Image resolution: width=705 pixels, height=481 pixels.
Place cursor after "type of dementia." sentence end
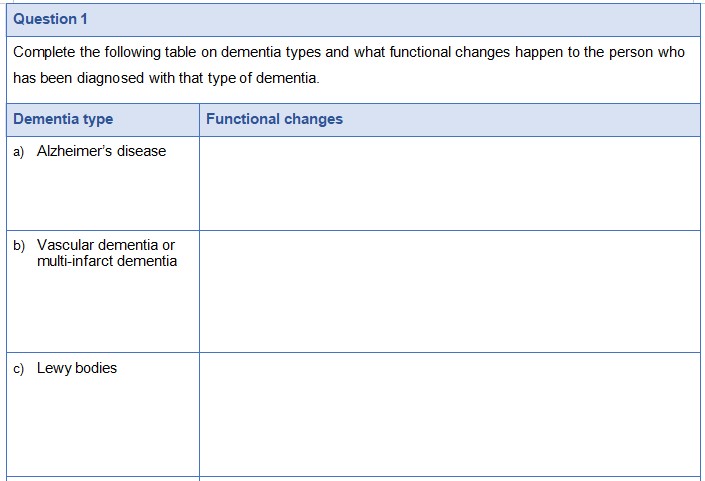321,79
